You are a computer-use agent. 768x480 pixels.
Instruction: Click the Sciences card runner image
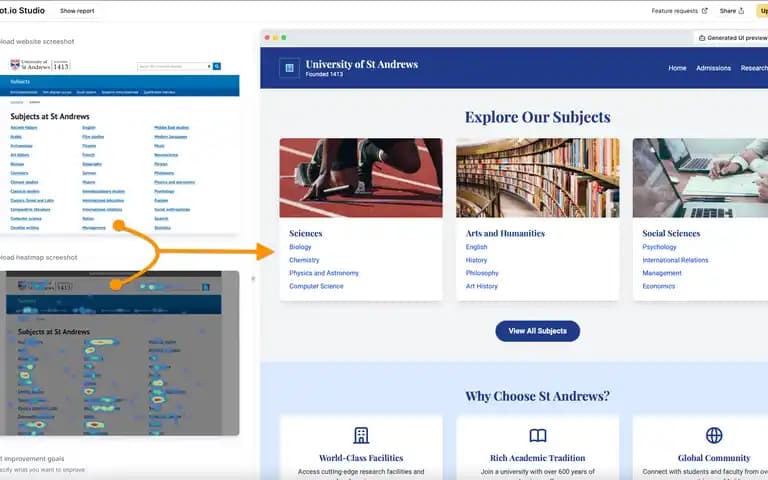point(361,178)
